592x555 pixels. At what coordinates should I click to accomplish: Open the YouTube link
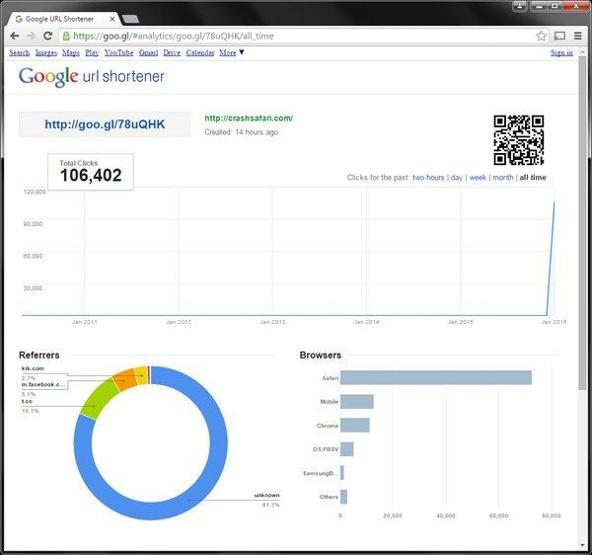tap(119, 52)
